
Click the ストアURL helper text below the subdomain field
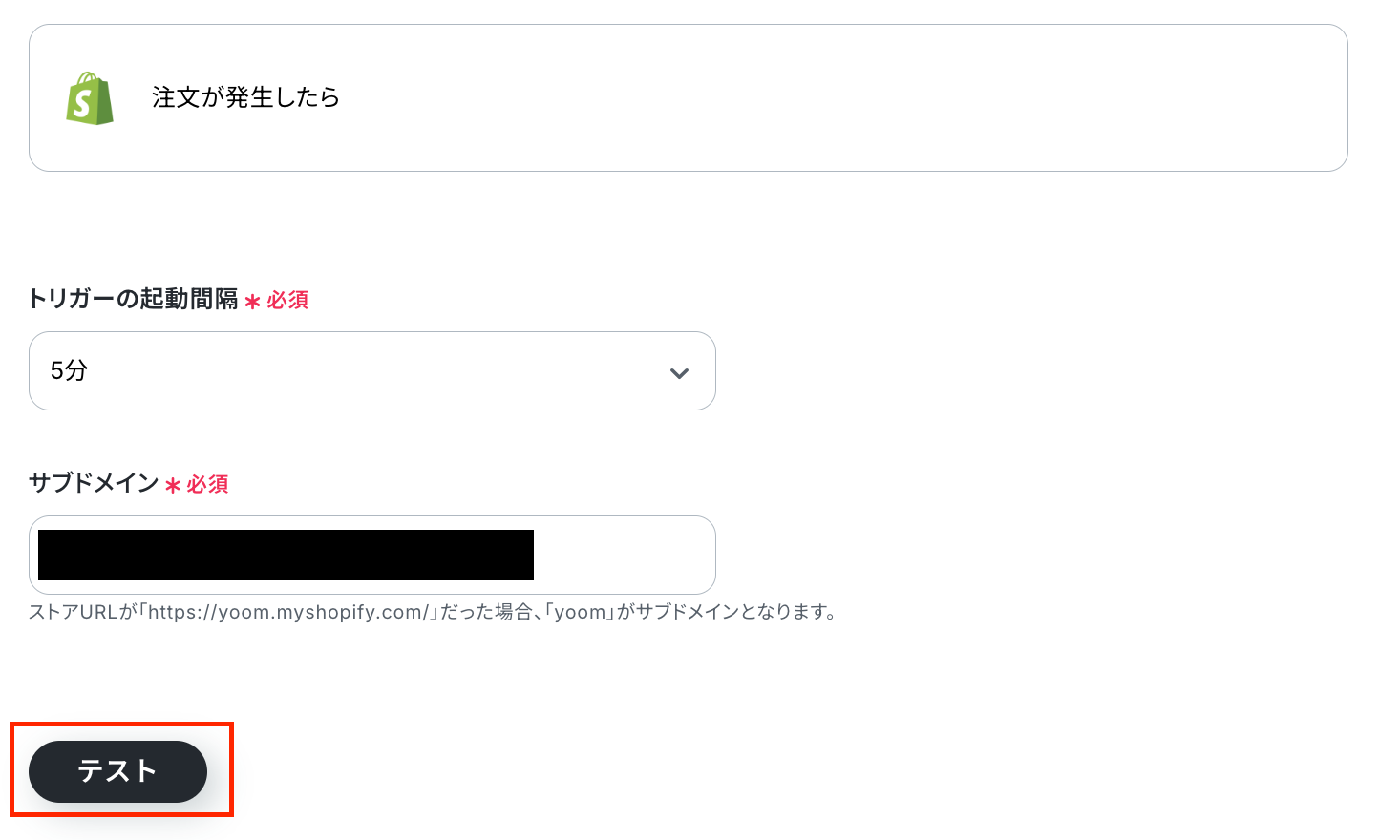[434, 612]
